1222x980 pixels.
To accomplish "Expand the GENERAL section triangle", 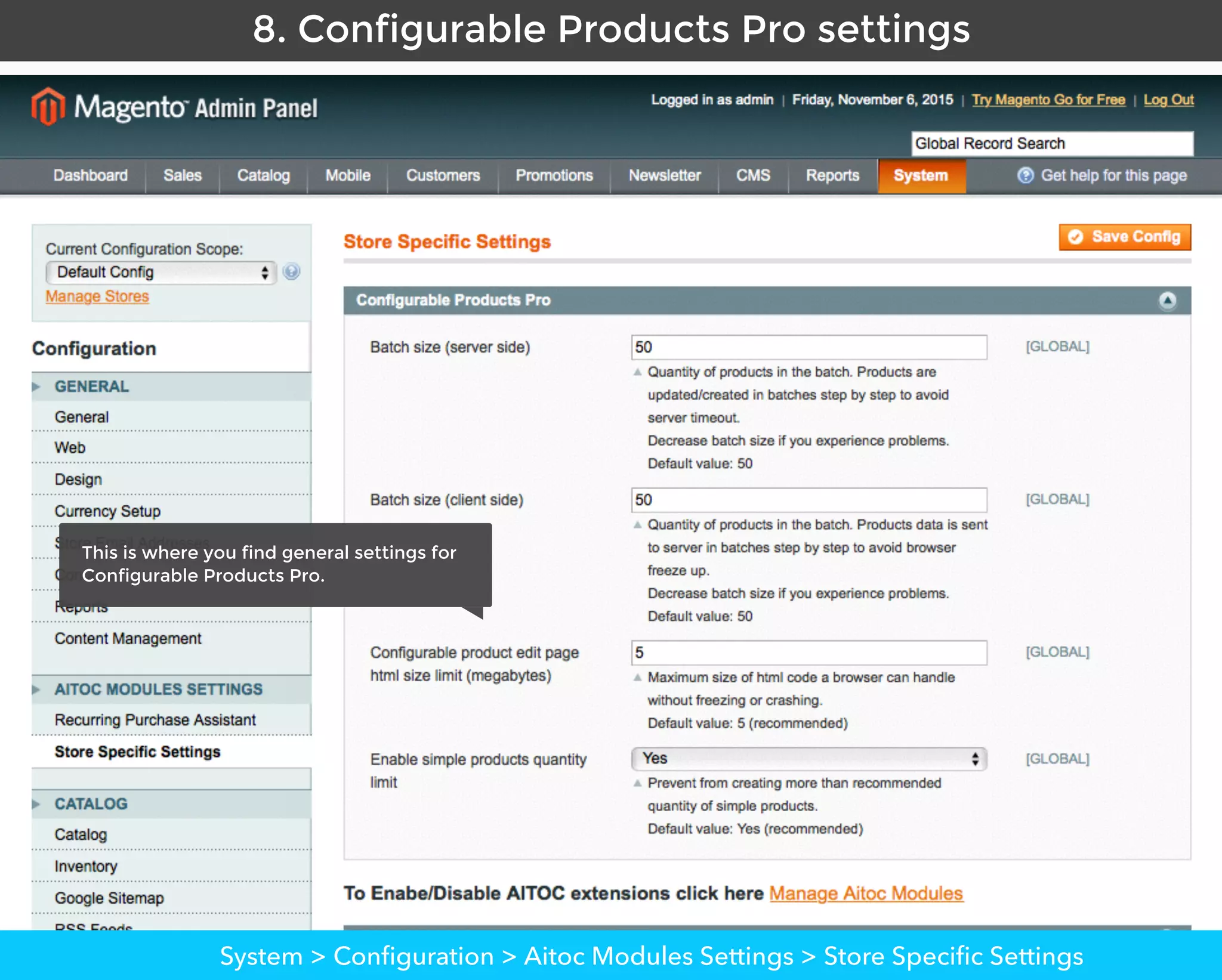I will pos(36,387).
